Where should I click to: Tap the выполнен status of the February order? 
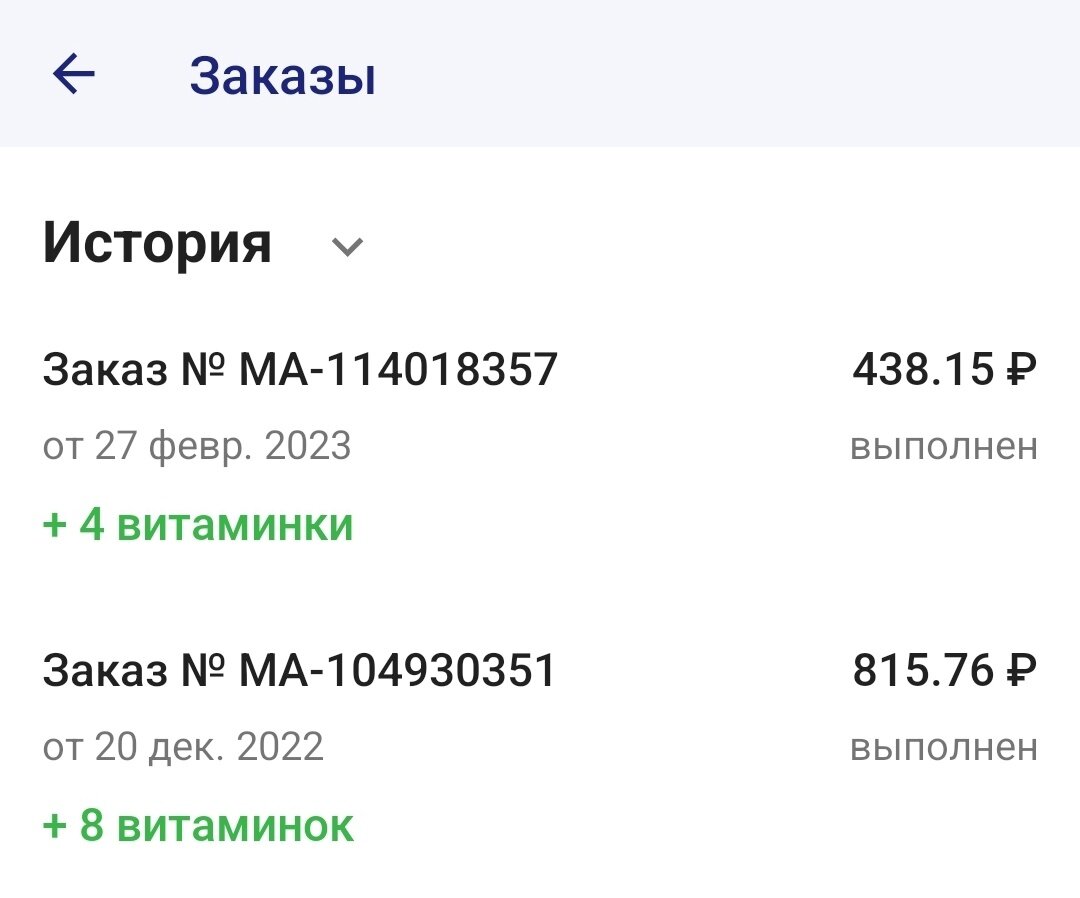click(944, 446)
